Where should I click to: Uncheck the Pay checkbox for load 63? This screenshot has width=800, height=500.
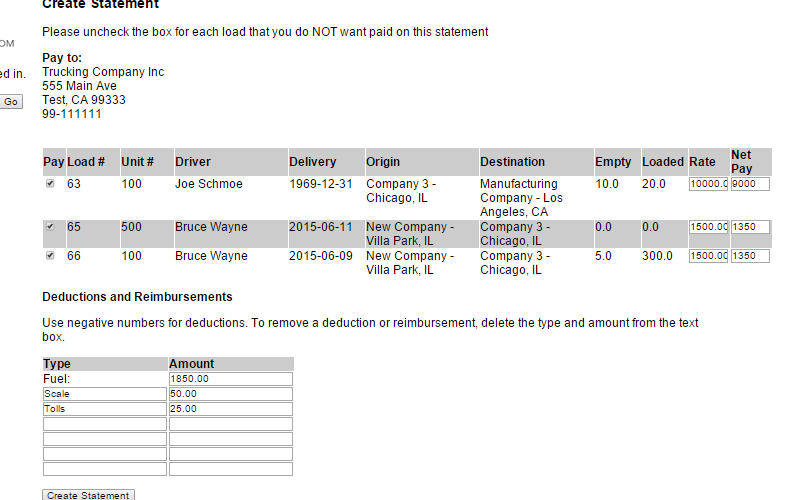(x=50, y=184)
